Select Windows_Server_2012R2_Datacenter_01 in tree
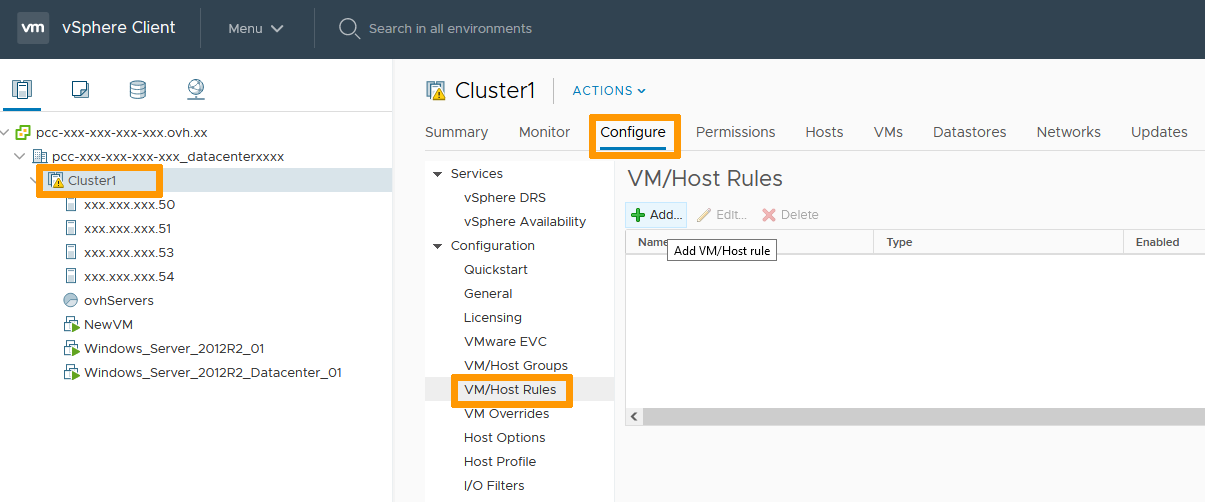Screen dimensions: 1205x502 pos(213,372)
